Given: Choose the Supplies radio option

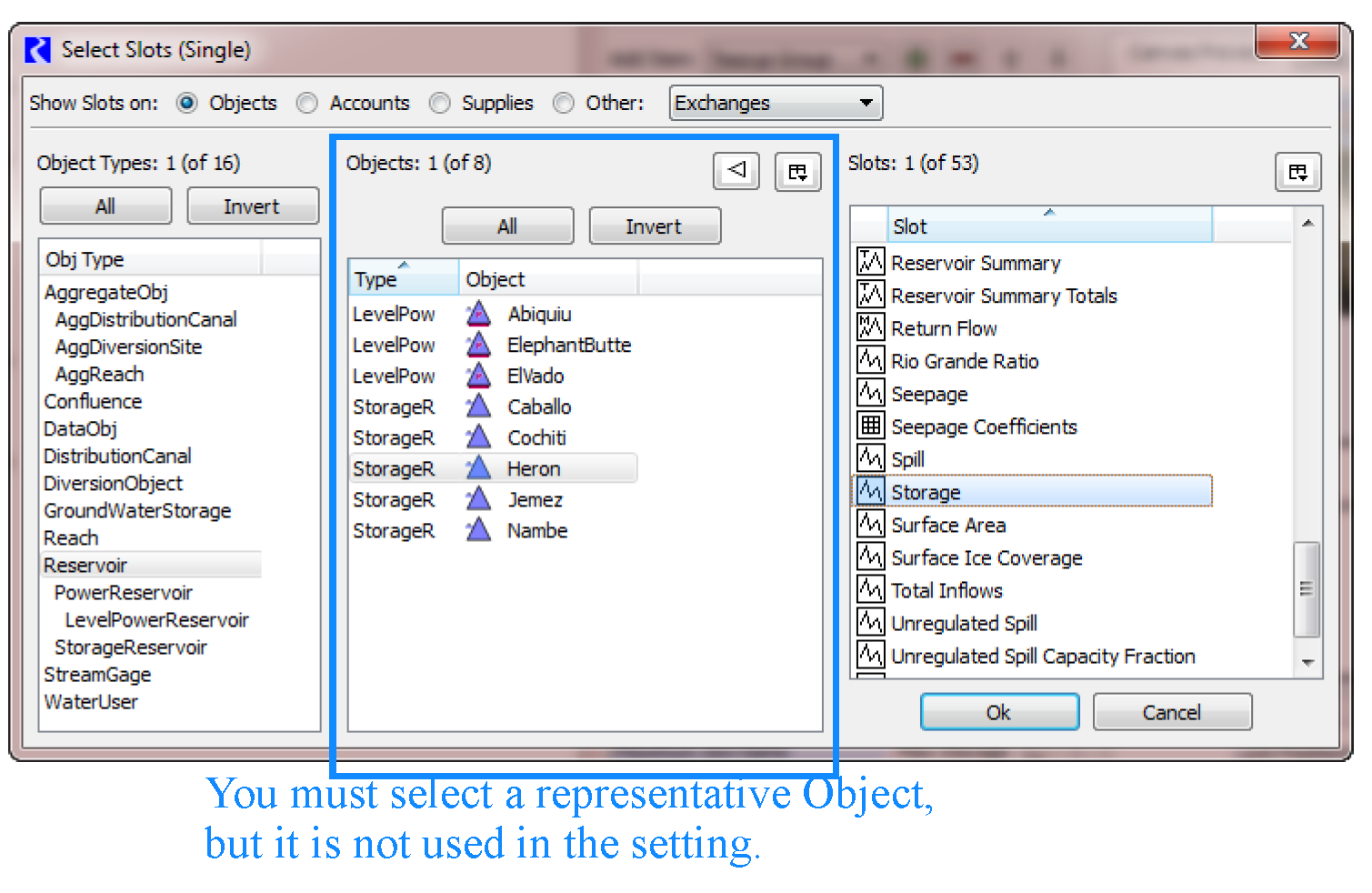Looking at the screenshot, I should coord(440,104).
